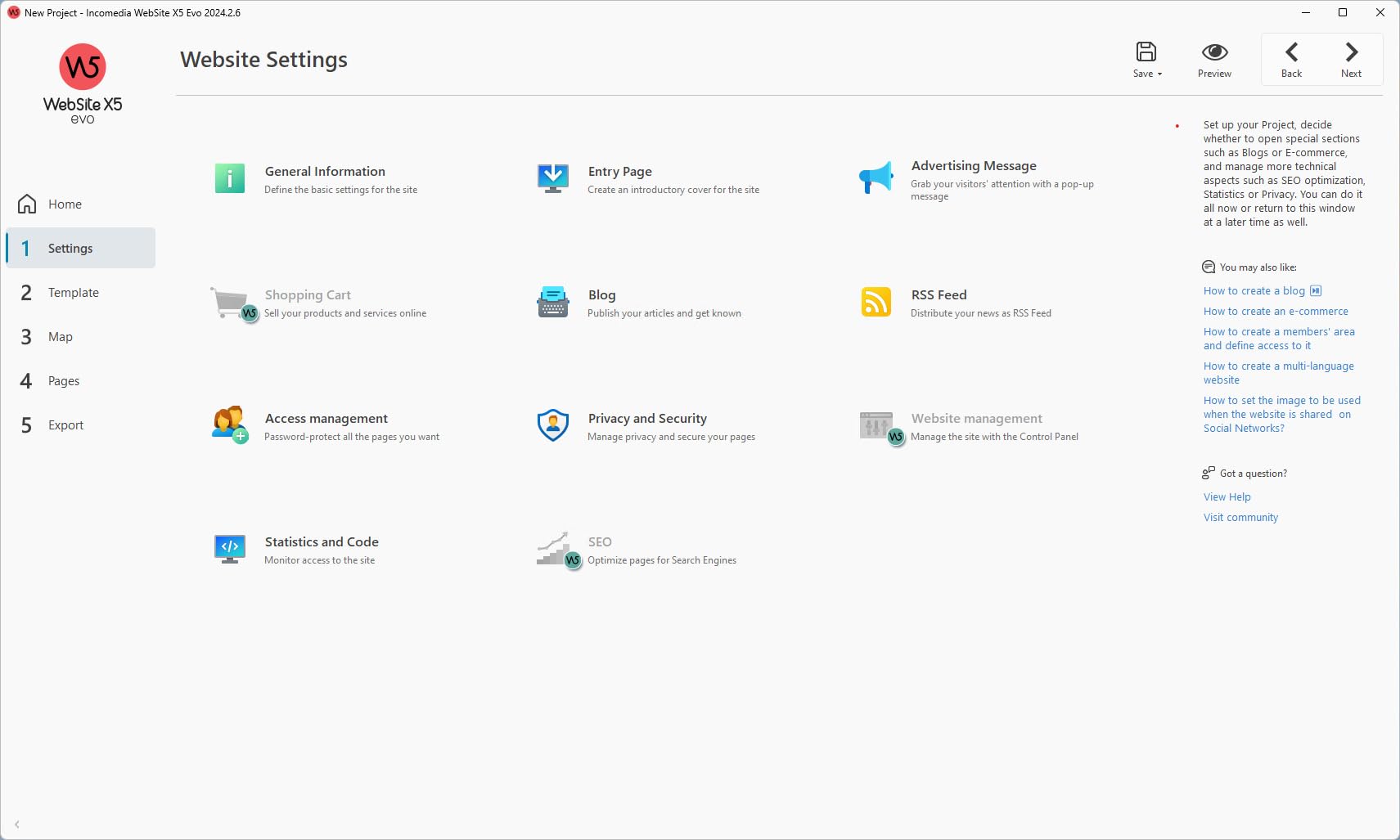The width and height of the screenshot is (1400, 840).
Task: Open the Blog typewriter icon
Action: [x=553, y=302]
